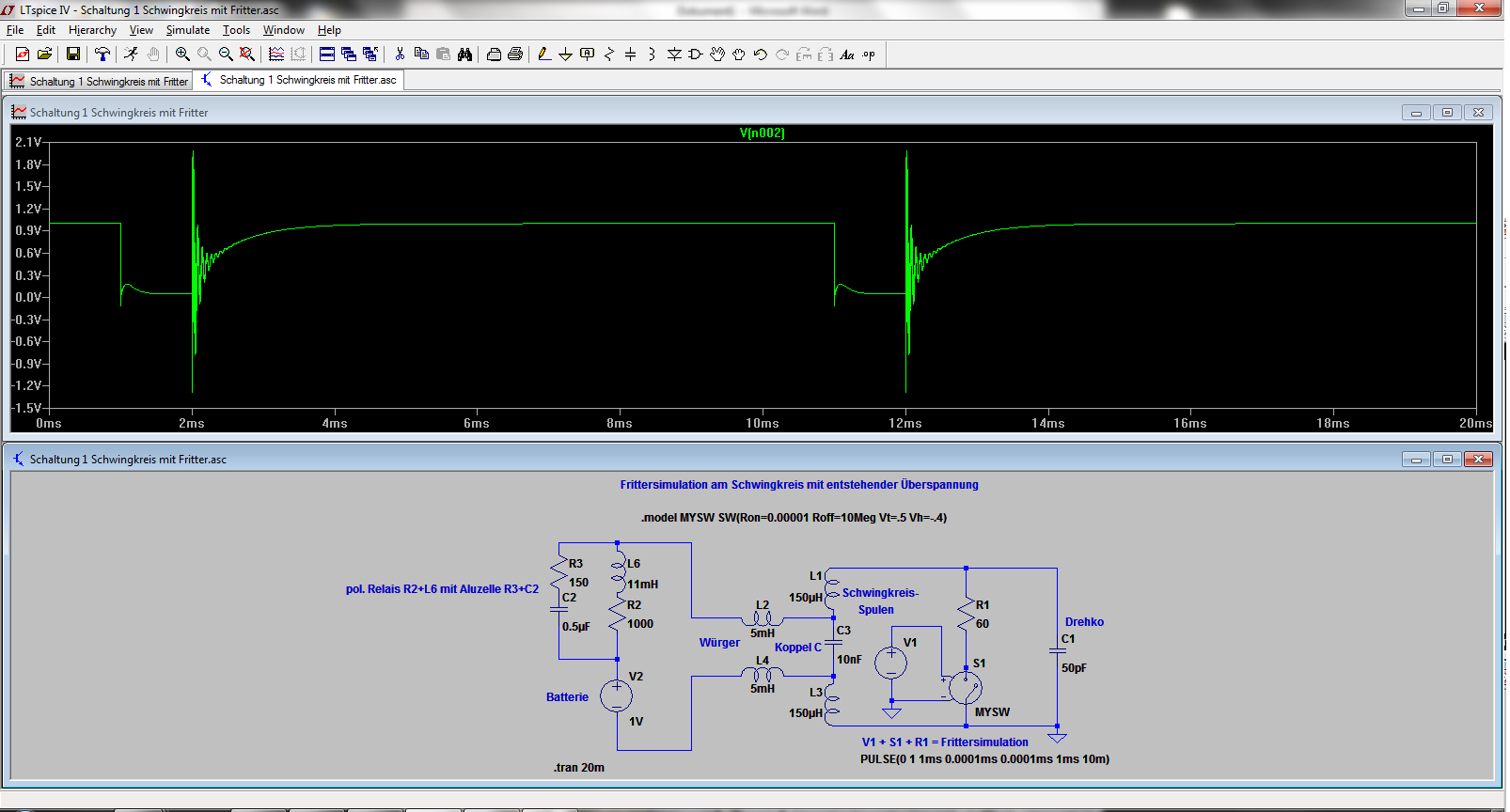Select the Resistor component tool
The height and width of the screenshot is (812, 1510).
point(608,55)
